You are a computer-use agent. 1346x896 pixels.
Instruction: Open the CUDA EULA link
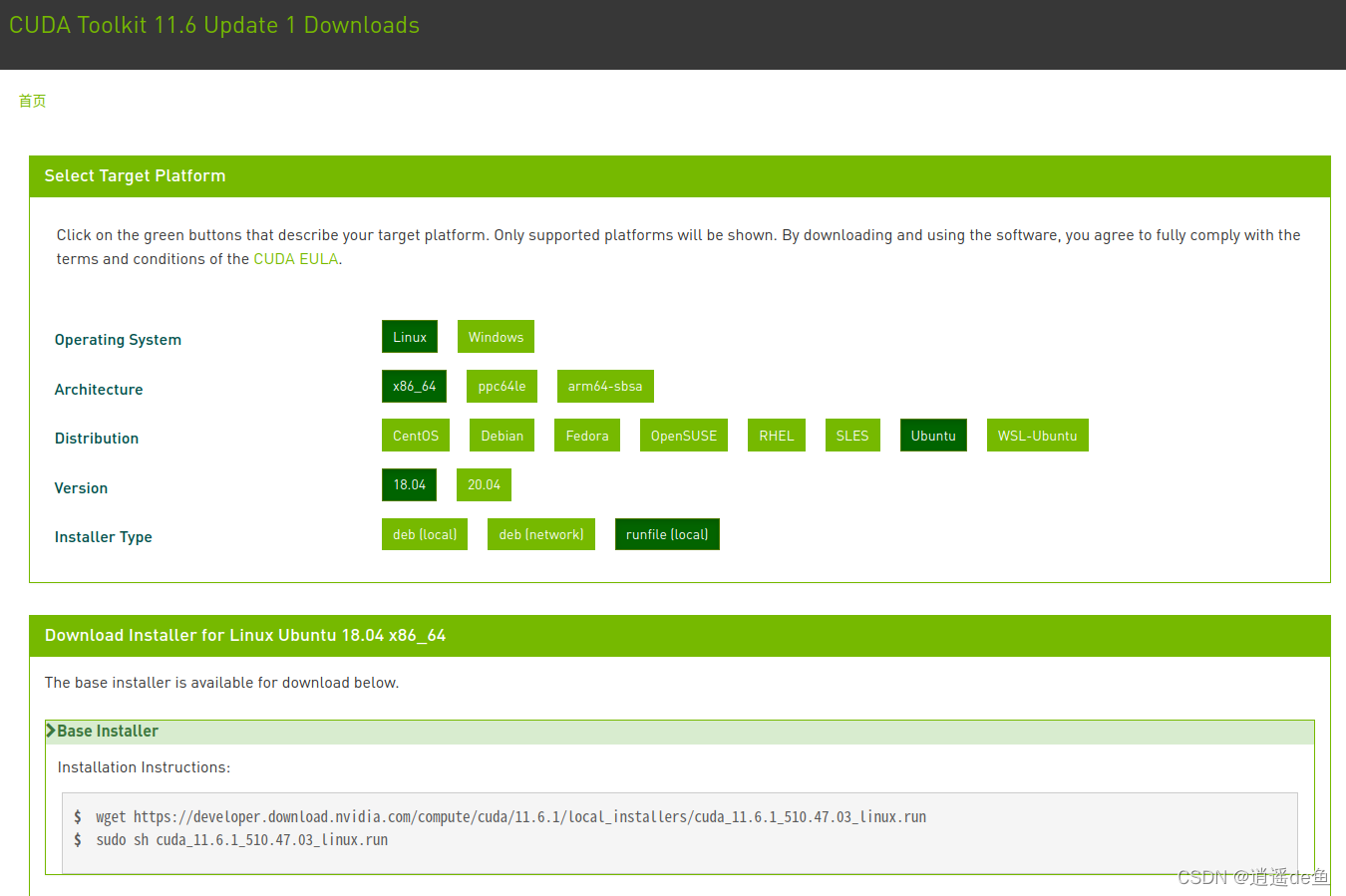pyautogui.click(x=296, y=259)
